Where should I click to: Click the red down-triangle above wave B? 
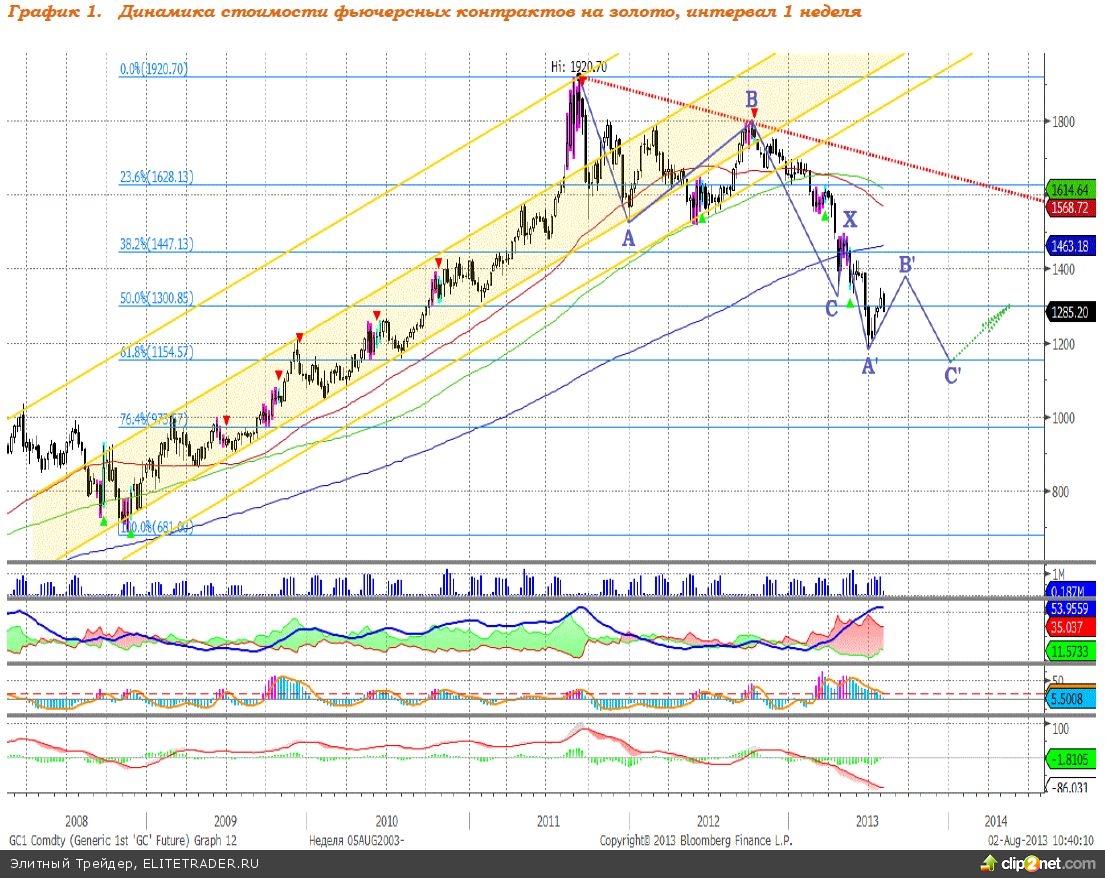(755, 113)
